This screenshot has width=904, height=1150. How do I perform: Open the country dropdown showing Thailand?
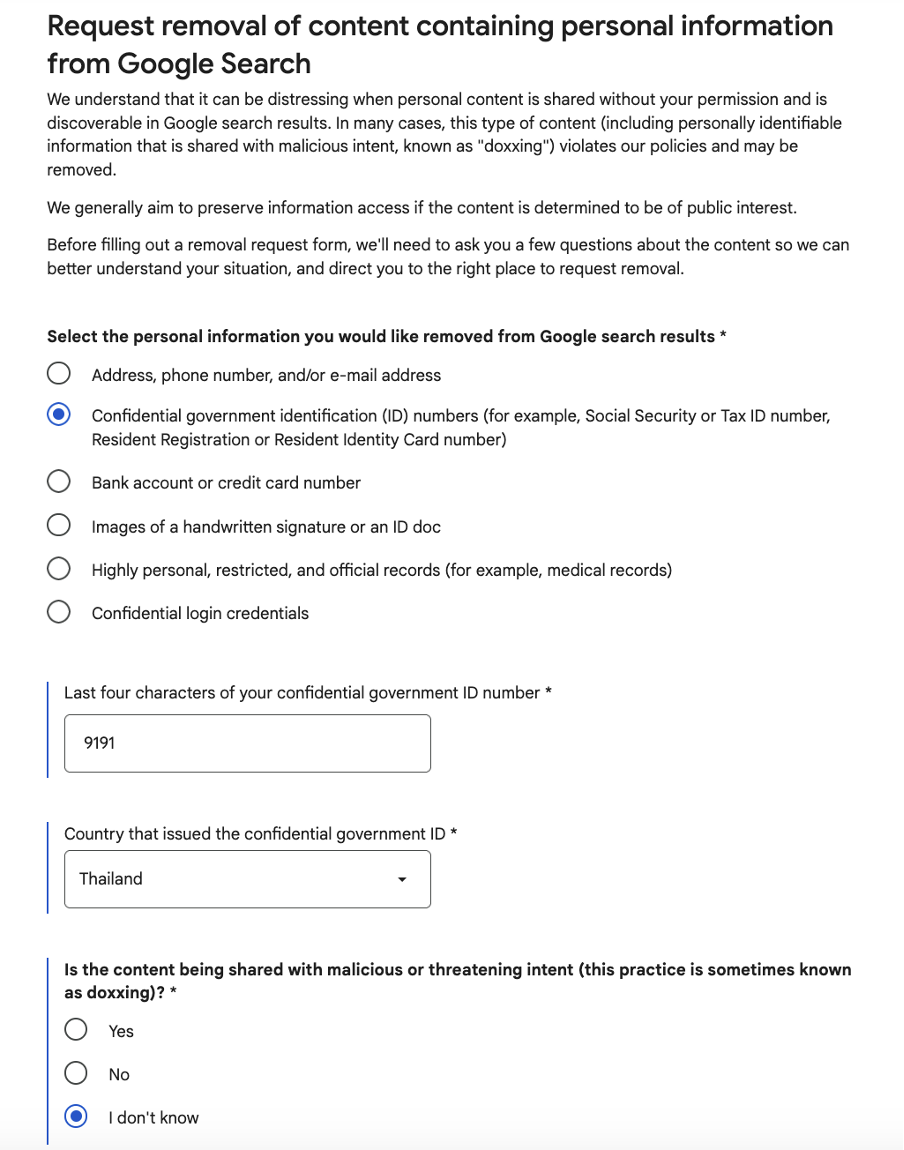point(247,879)
